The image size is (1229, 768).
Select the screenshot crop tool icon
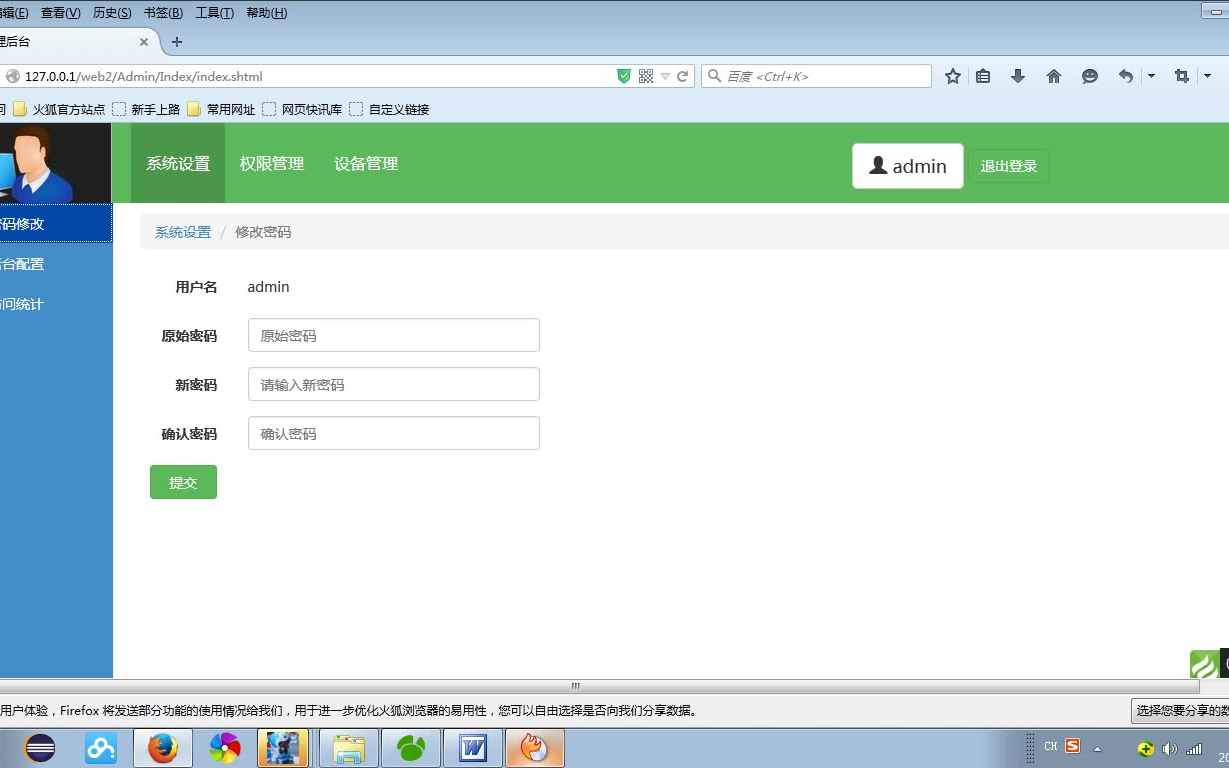pyautogui.click(x=1181, y=75)
